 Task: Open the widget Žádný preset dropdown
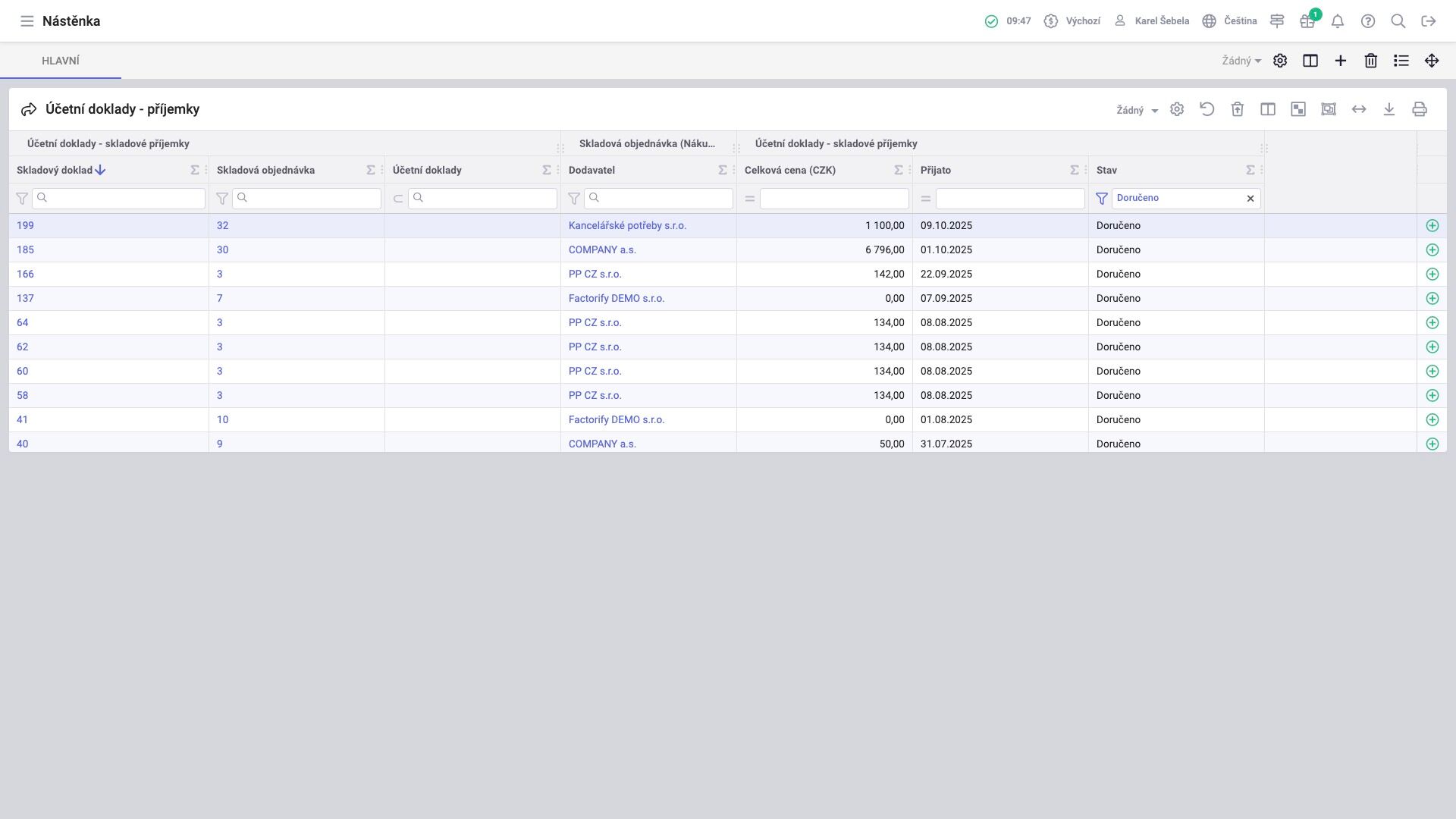(1137, 110)
